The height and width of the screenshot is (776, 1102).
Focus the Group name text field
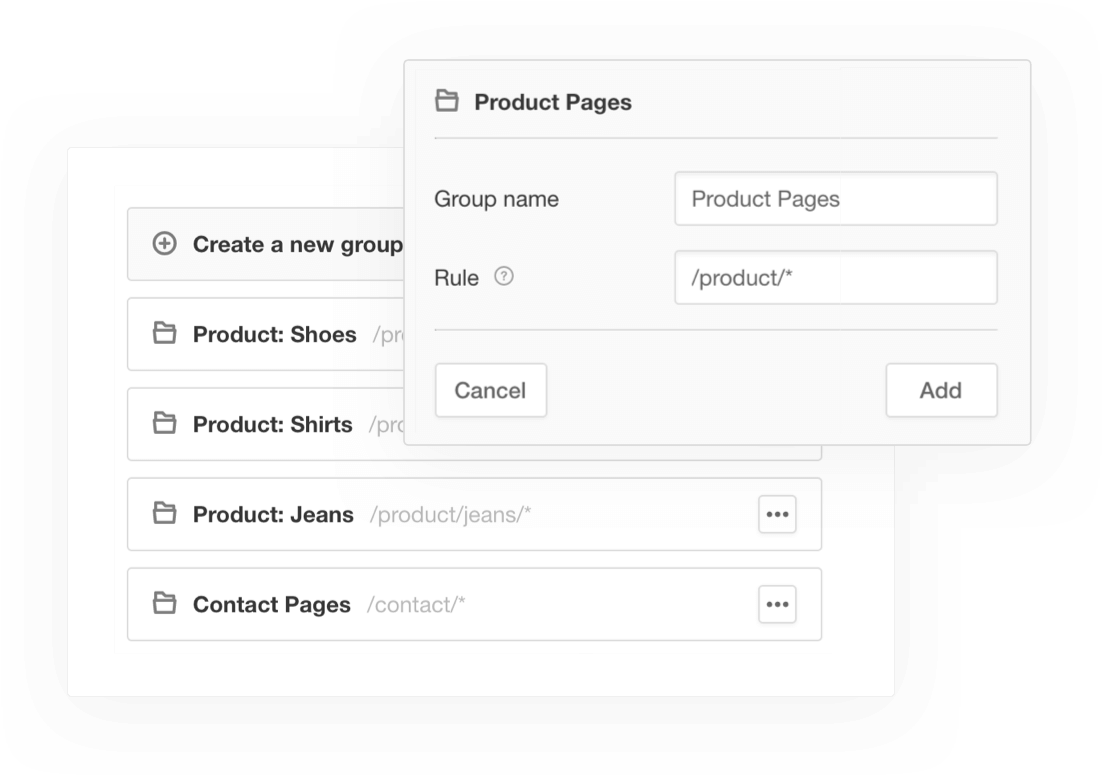click(835, 199)
